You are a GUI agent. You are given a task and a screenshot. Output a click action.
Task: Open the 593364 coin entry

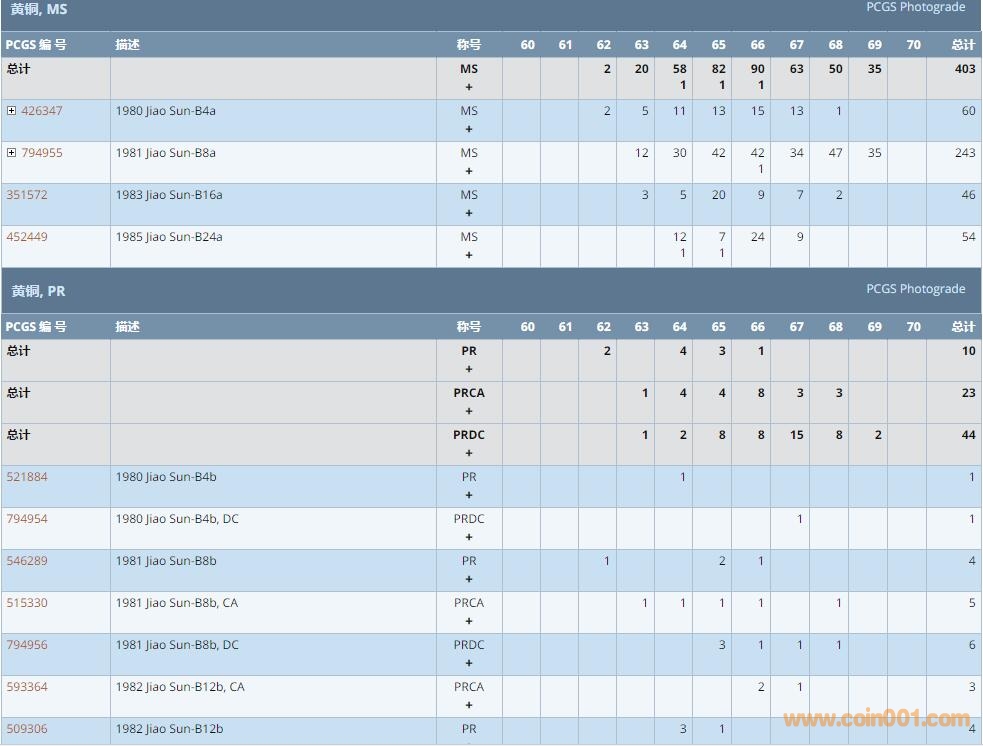click(27, 687)
